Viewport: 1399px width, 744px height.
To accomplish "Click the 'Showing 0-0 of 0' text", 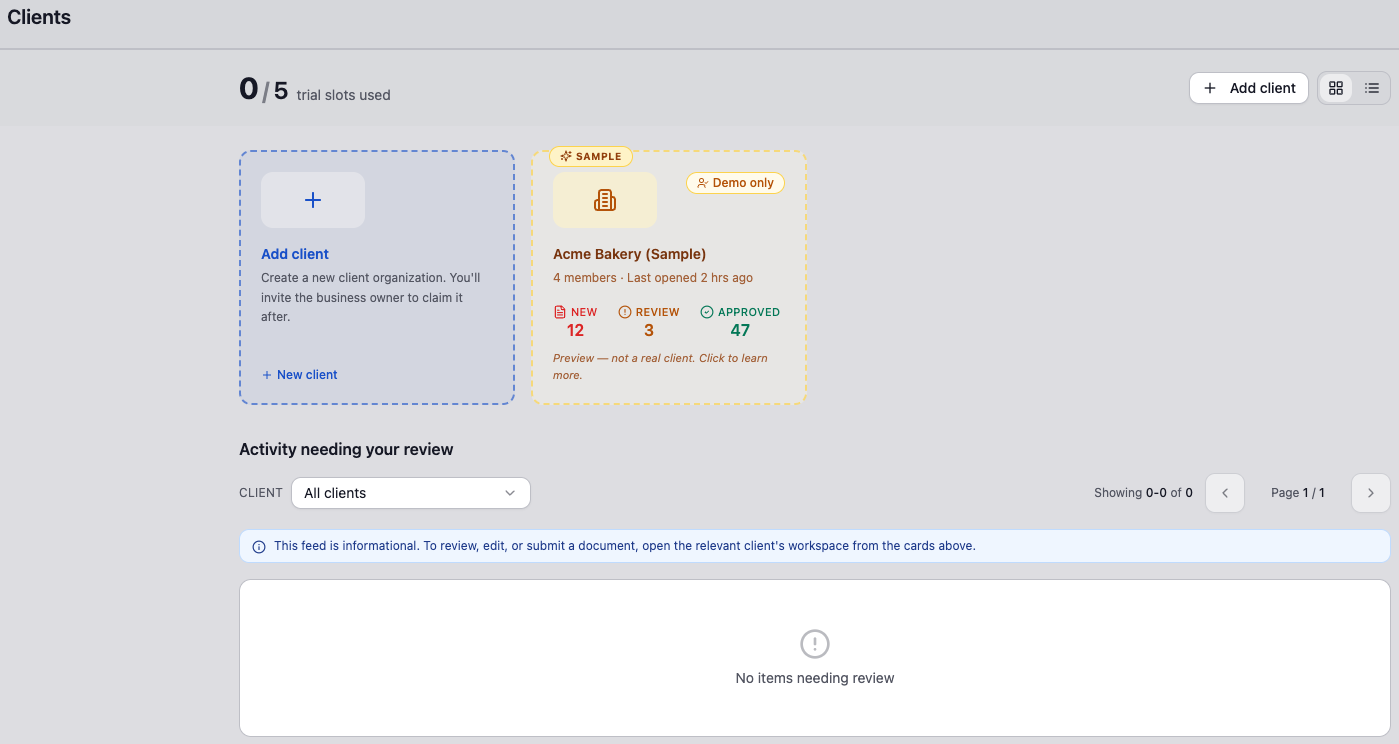I will 1143,493.
